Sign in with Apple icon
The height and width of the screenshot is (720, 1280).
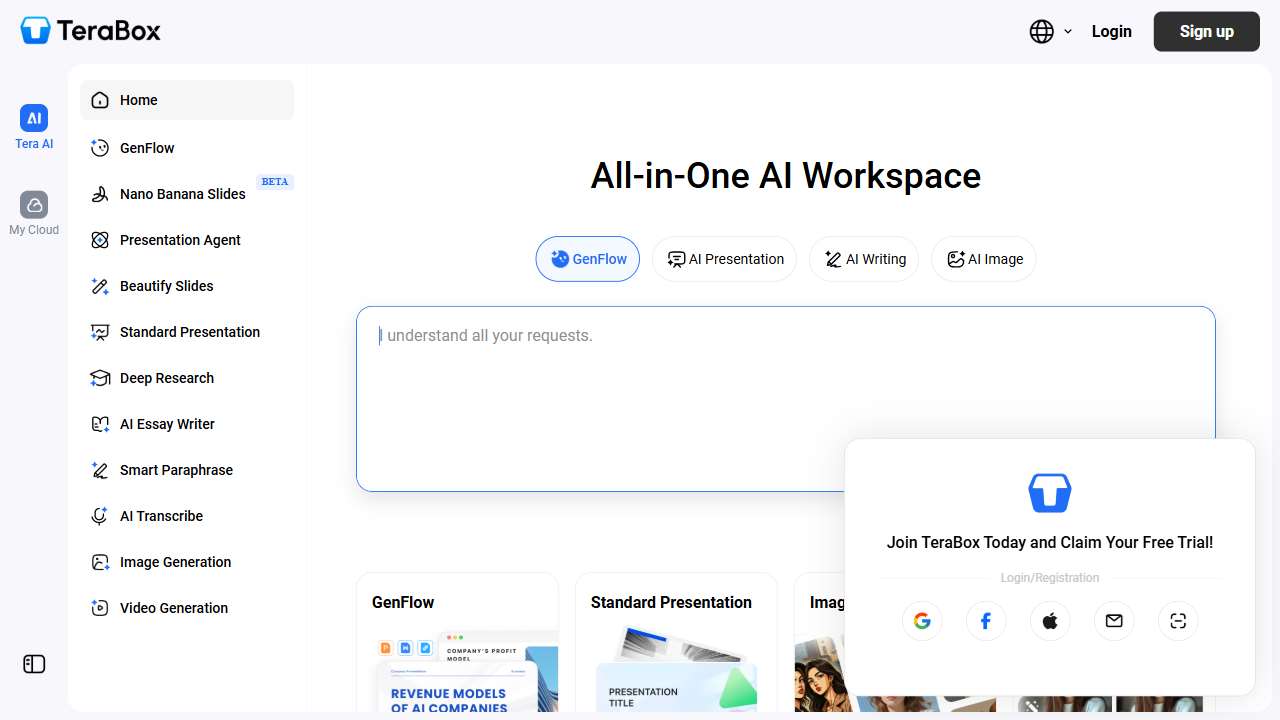point(1050,621)
